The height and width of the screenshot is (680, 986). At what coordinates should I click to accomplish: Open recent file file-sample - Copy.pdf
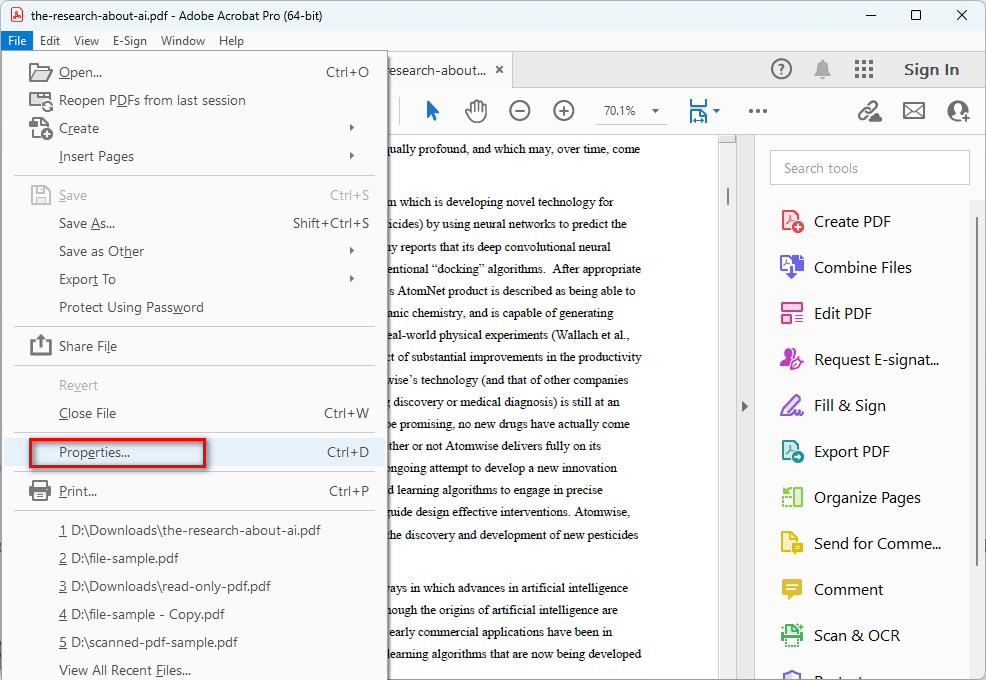195,614
